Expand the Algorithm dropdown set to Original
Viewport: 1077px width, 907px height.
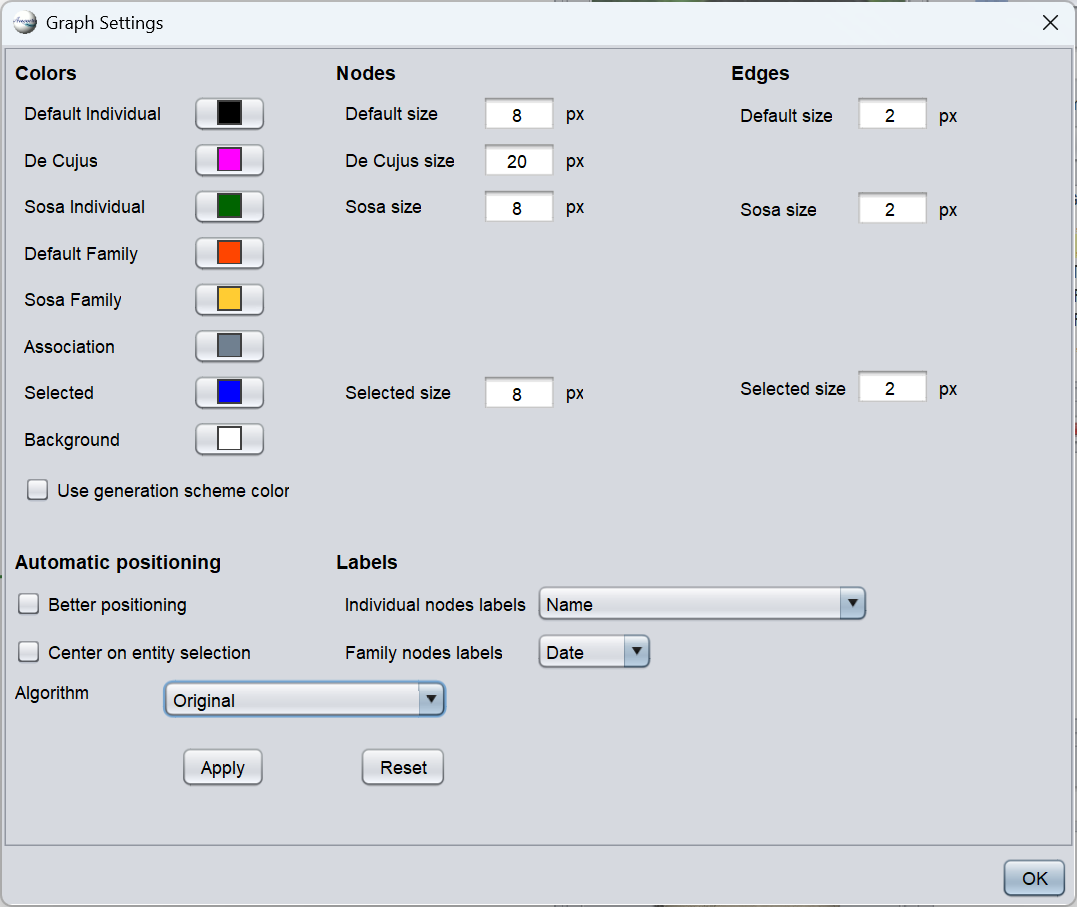304,700
